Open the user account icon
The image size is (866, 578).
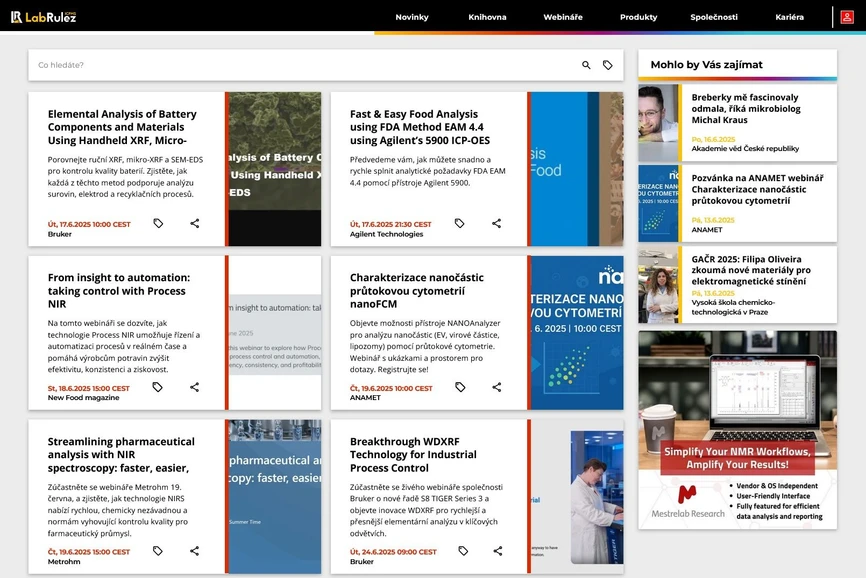(x=847, y=17)
